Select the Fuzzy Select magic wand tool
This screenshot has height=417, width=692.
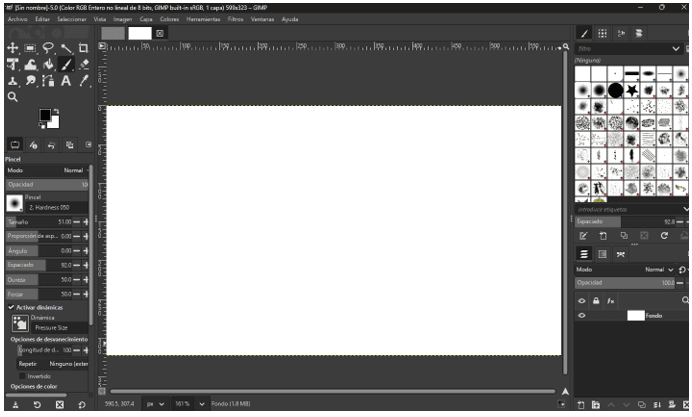[66, 48]
